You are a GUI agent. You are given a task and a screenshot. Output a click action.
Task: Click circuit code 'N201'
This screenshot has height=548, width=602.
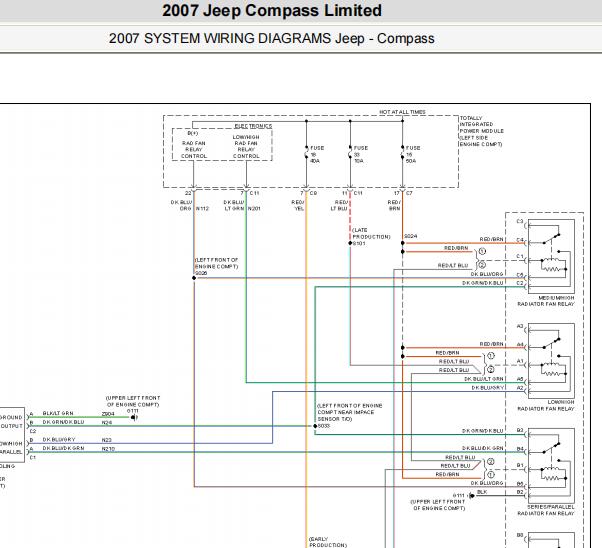(x=254, y=209)
